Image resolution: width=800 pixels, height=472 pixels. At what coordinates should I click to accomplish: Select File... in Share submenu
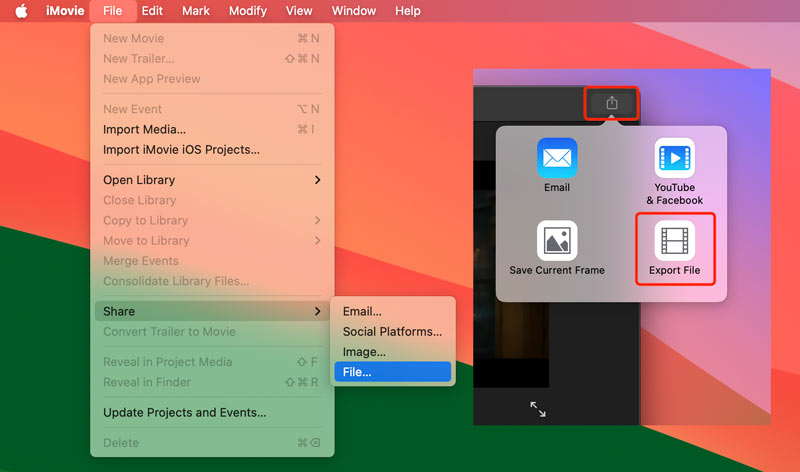[393, 372]
